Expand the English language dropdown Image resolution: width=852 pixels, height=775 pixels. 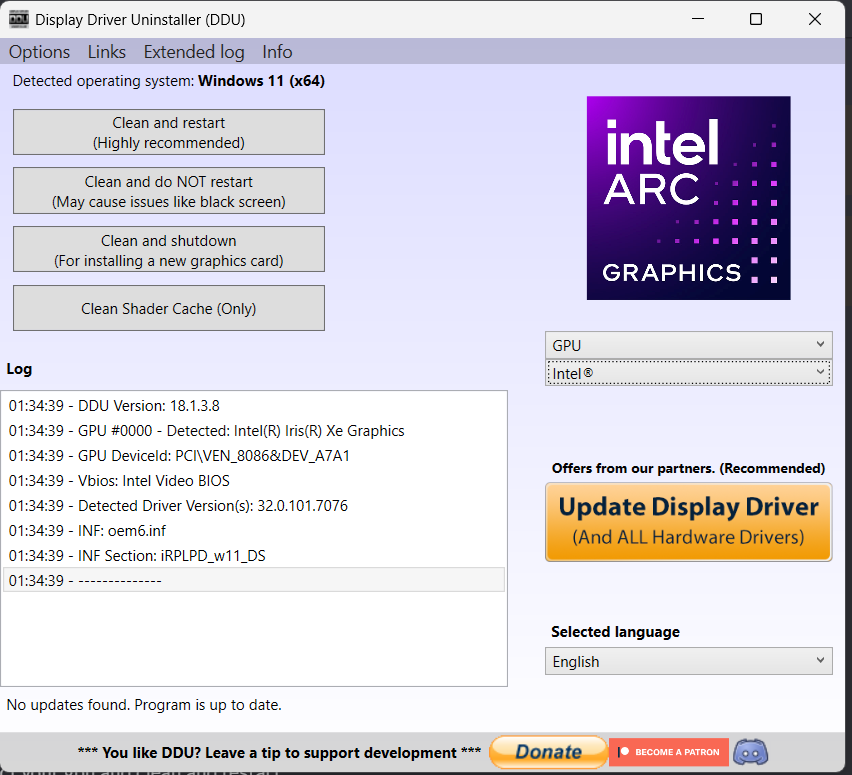click(688, 661)
